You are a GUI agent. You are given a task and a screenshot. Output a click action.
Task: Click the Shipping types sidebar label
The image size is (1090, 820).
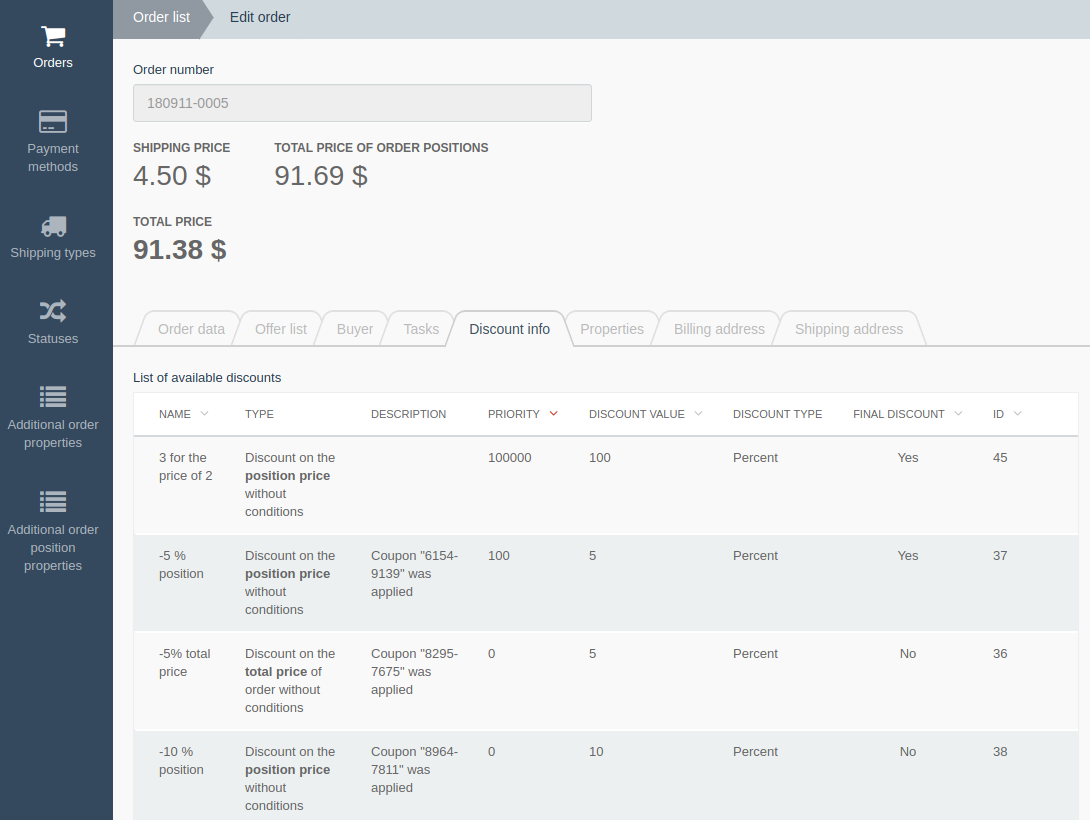pos(53,253)
